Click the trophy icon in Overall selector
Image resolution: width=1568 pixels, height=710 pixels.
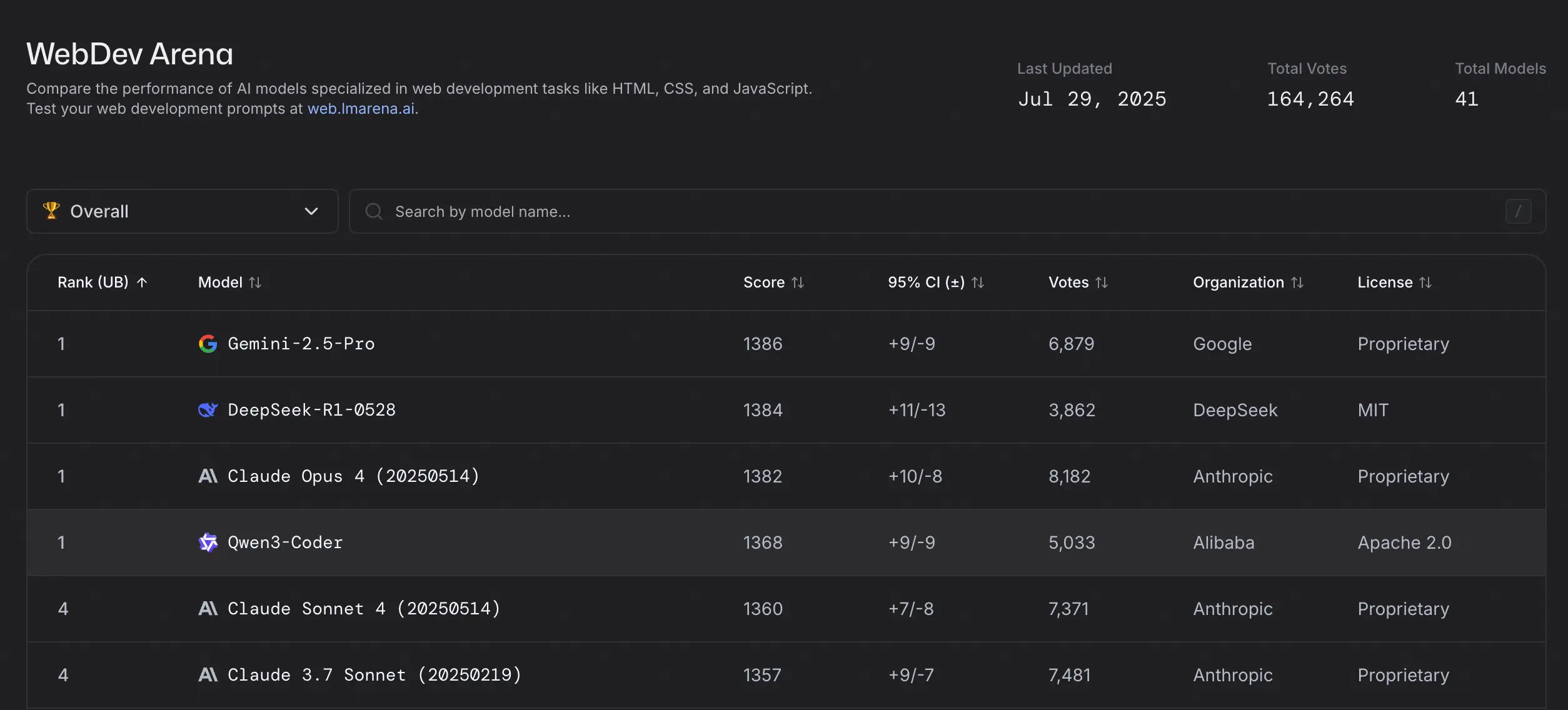[51, 211]
